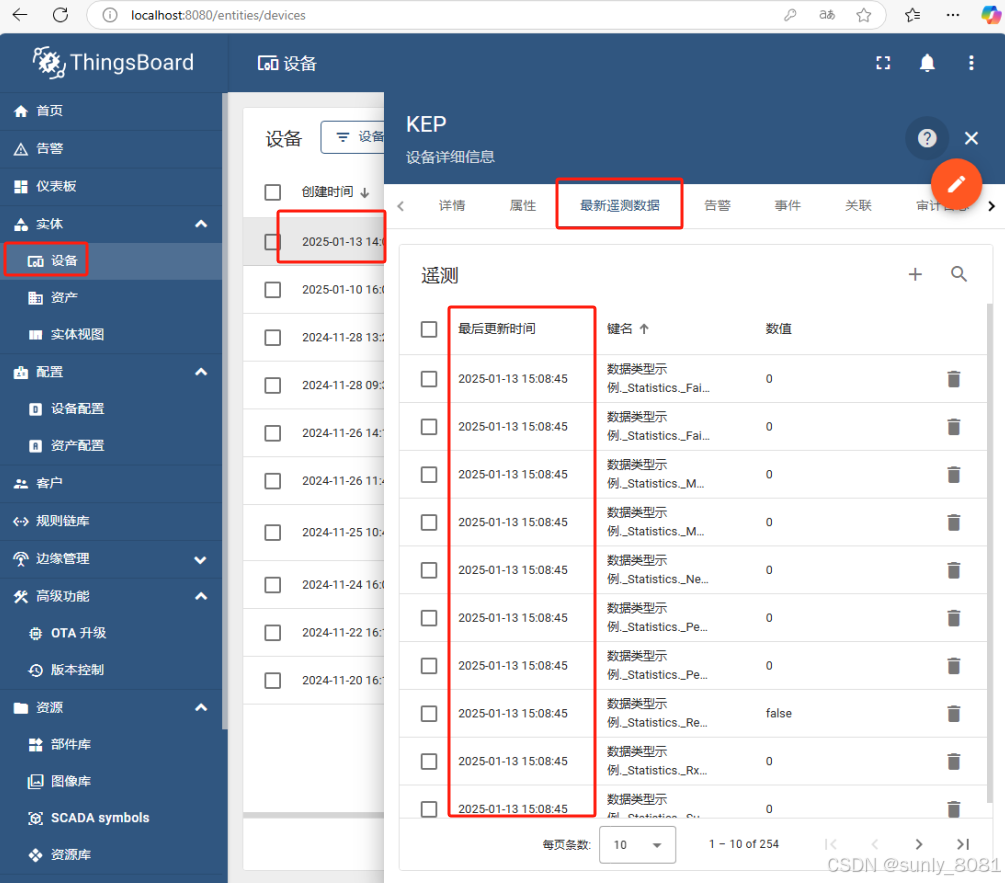Open 告警 from the sidebar
The image size is (1005, 883).
[x=112, y=149]
